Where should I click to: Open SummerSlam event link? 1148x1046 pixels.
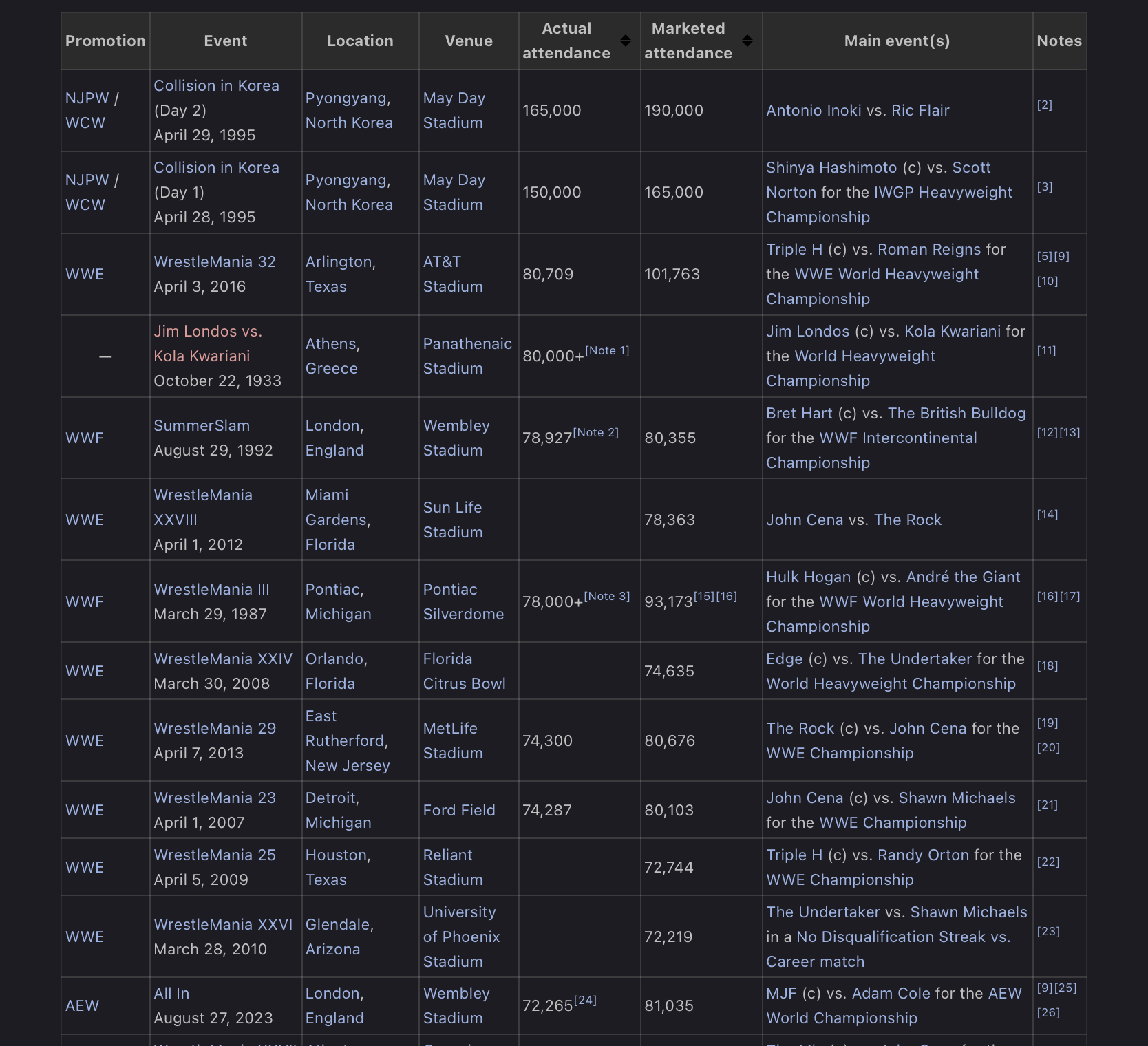202,426
